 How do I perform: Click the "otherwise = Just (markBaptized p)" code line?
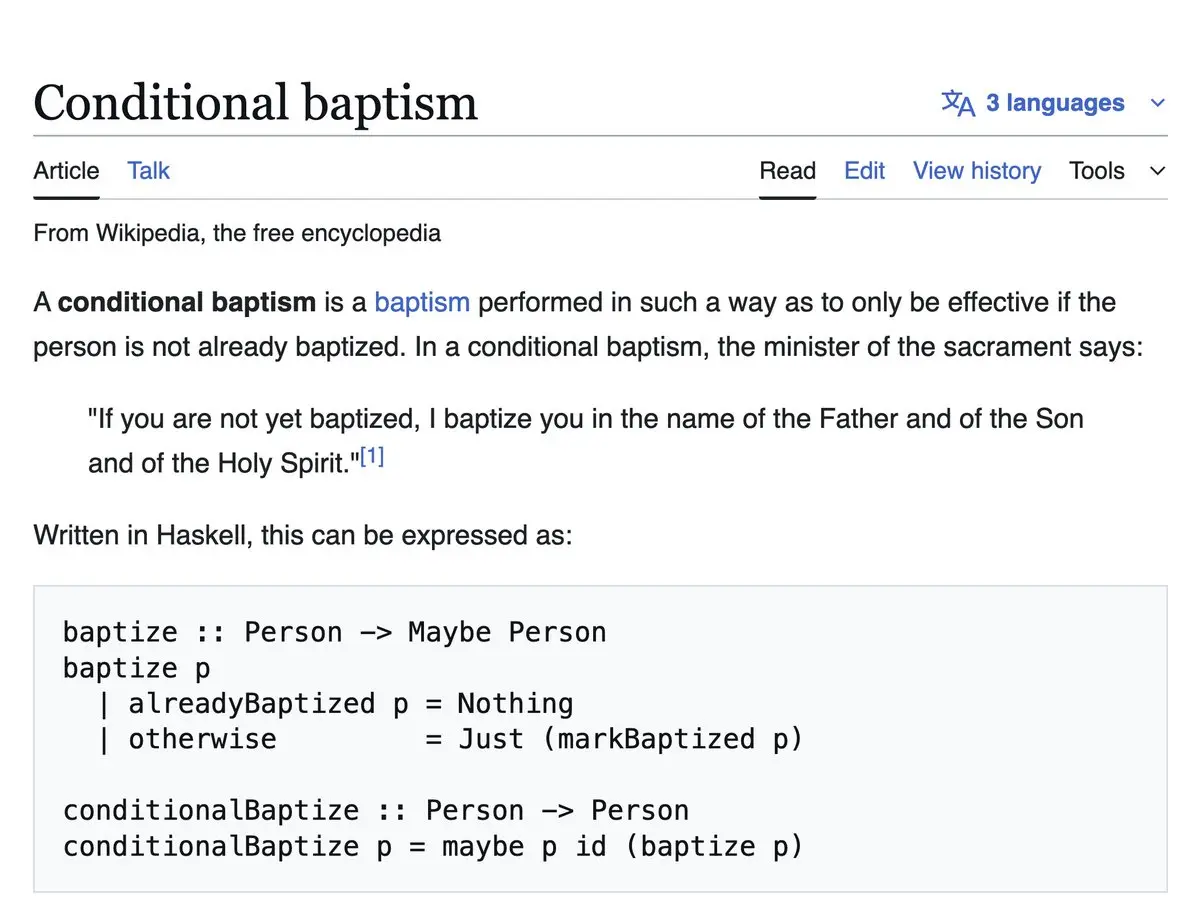465,739
